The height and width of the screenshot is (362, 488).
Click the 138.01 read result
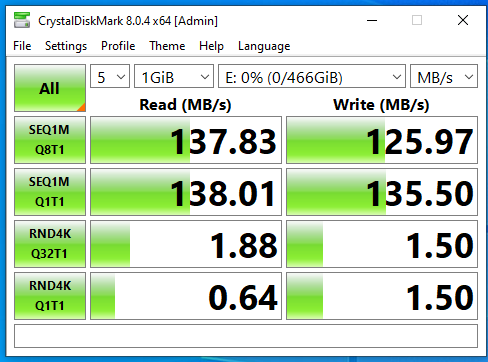coord(186,192)
